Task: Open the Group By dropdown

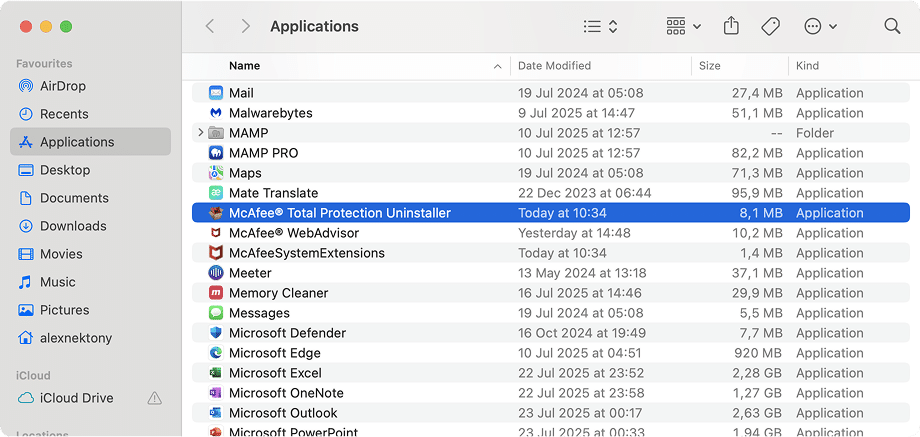Action: coord(684,26)
